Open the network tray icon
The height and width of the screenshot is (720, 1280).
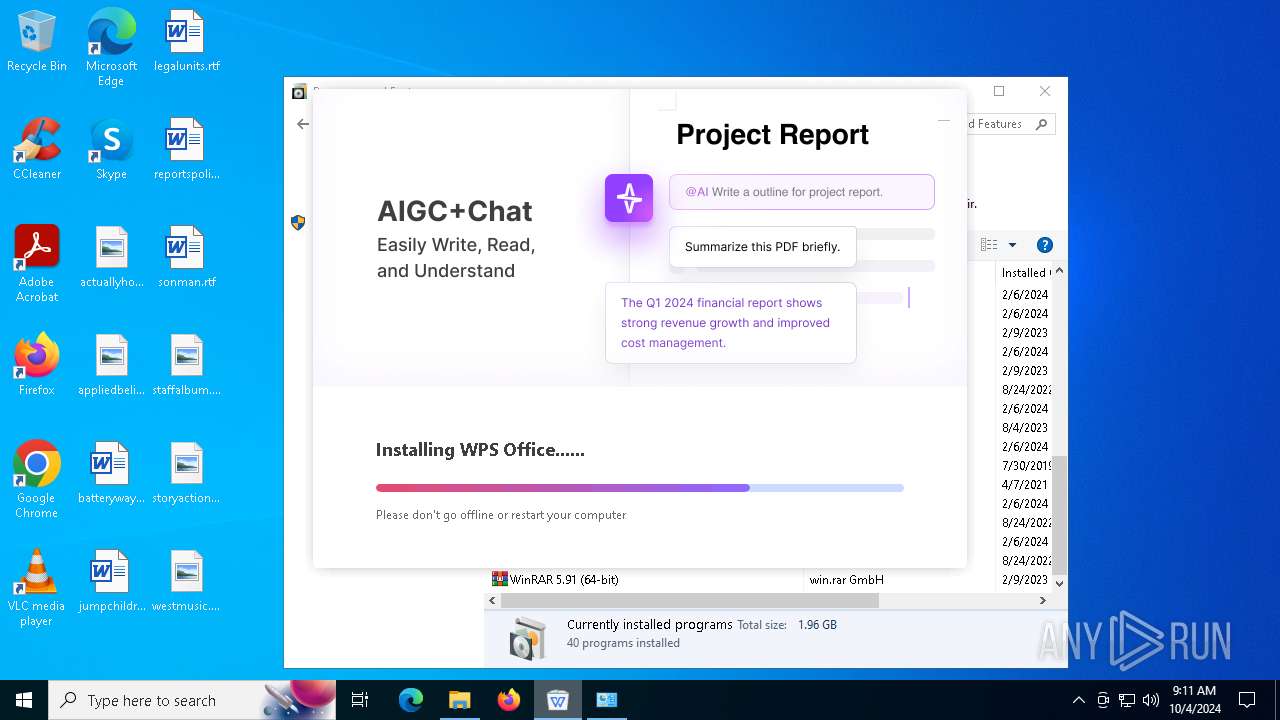(1127, 700)
